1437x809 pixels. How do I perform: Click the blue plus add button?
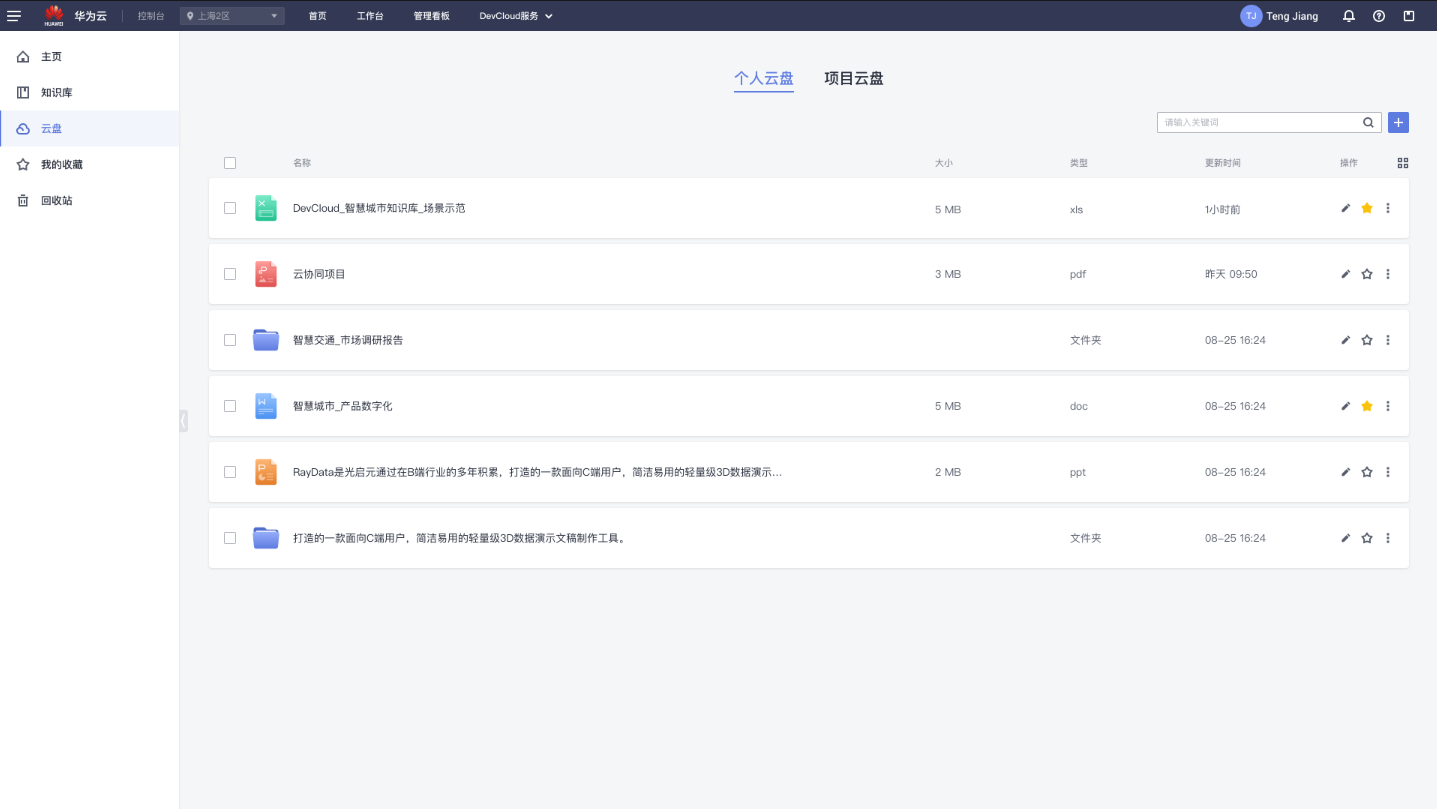1398,122
